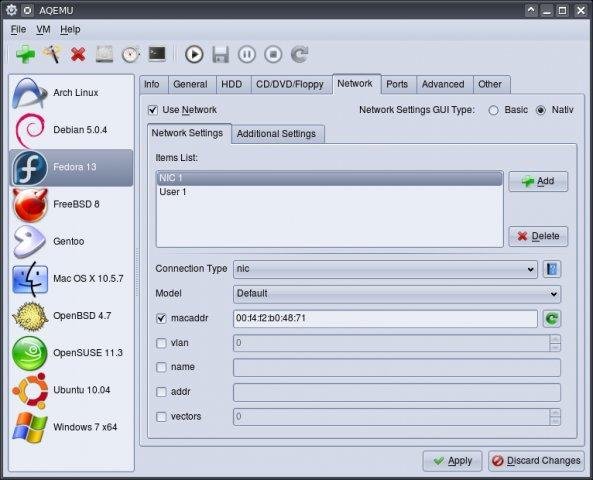The width and height of the screenshot is (593, 480).
Task: Select the Basic GUI type radio button
Action: [x=494, y=110]
